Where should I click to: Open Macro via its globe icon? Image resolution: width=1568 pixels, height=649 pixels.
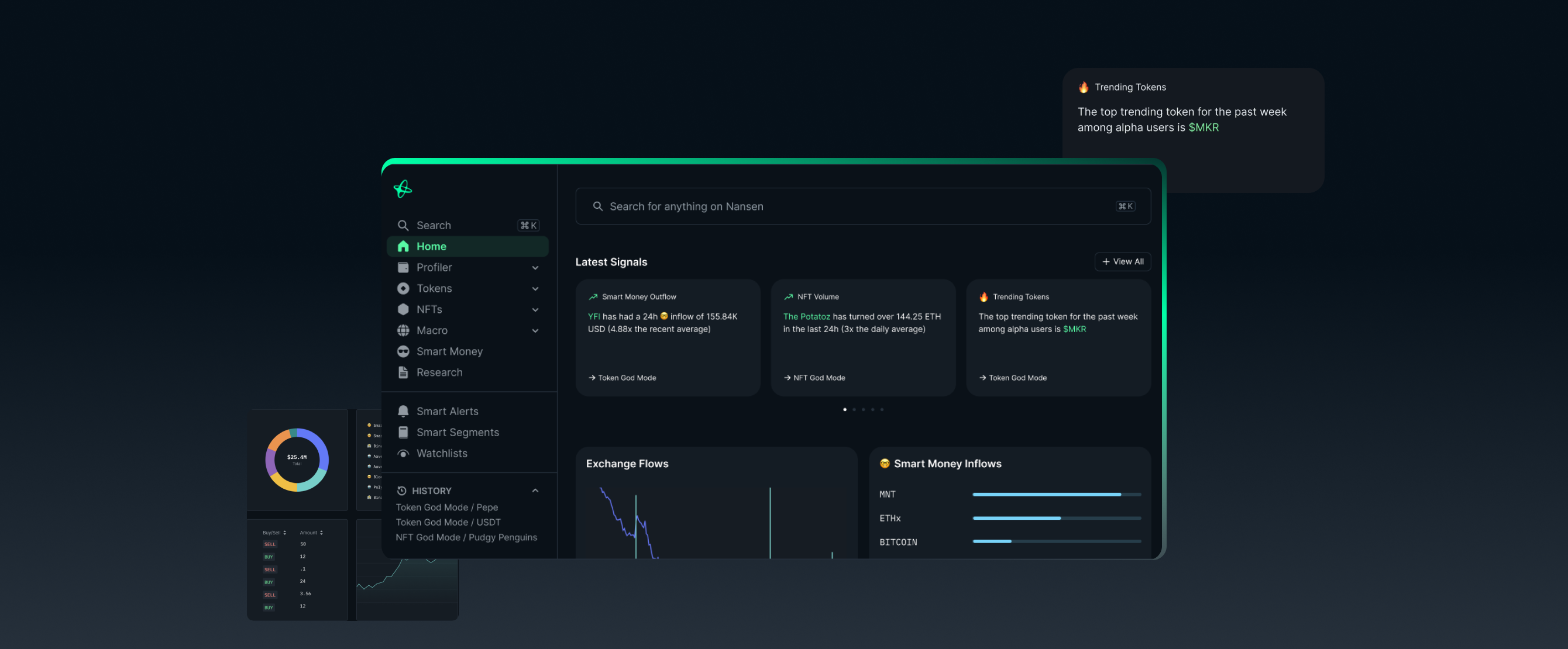point(404,330)
